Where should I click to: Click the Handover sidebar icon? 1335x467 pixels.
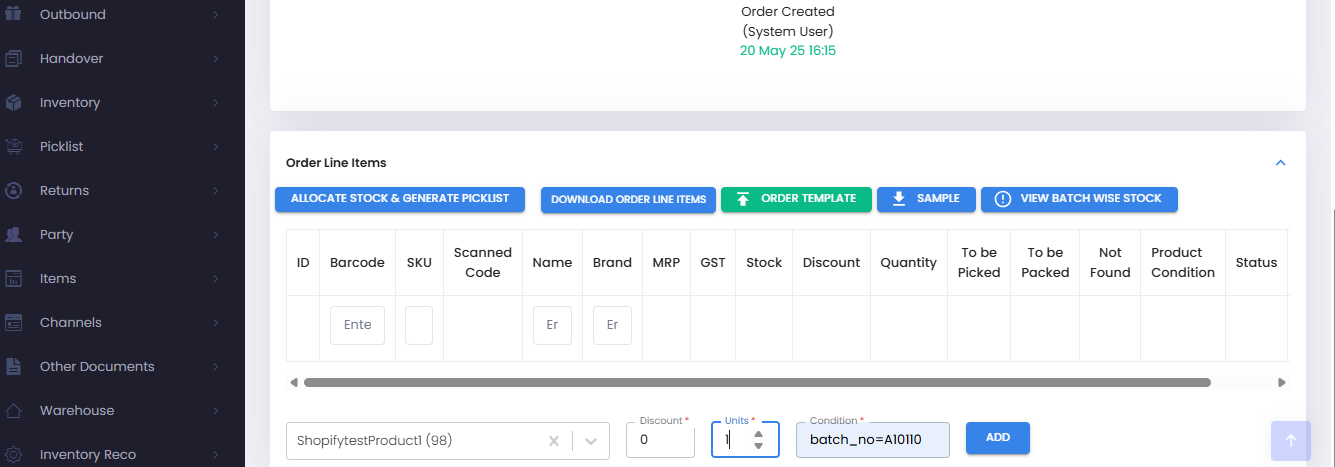pos(14,59)
